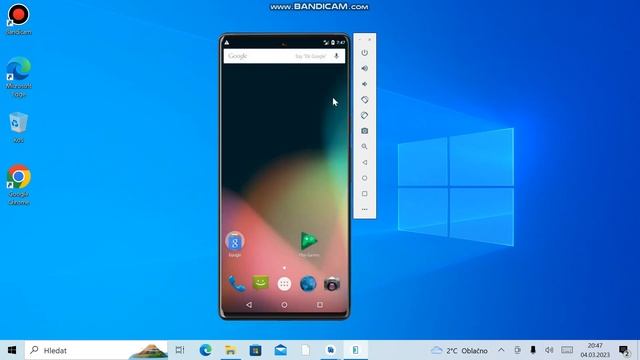This screenshot has height=360, width=640.
Task: Select the Recycle Bin desktop icon
Action: [x=19, y=128]
